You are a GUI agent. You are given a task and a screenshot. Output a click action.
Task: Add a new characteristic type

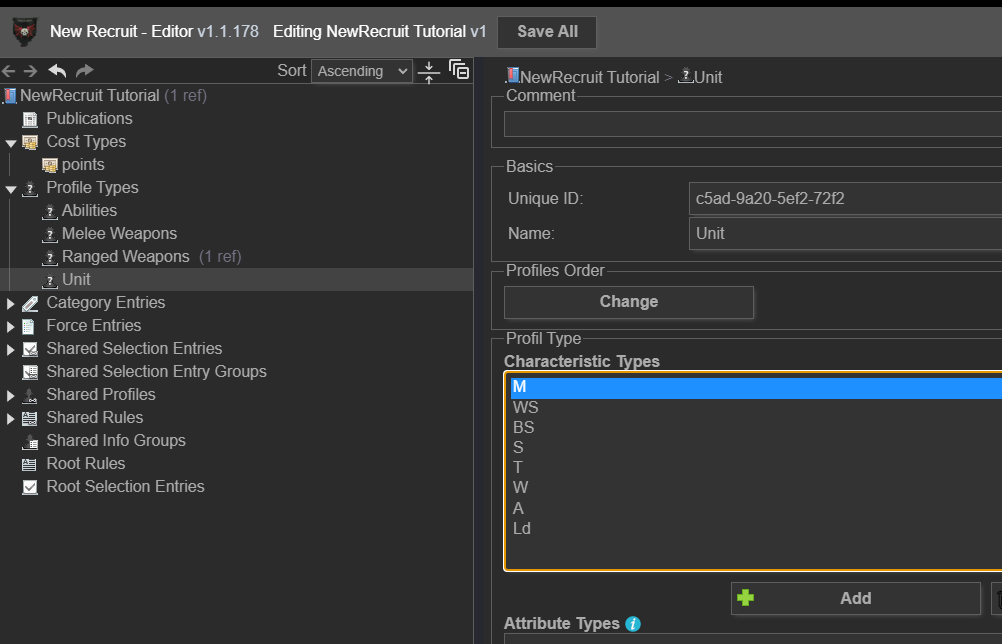[x=856, y=599]
